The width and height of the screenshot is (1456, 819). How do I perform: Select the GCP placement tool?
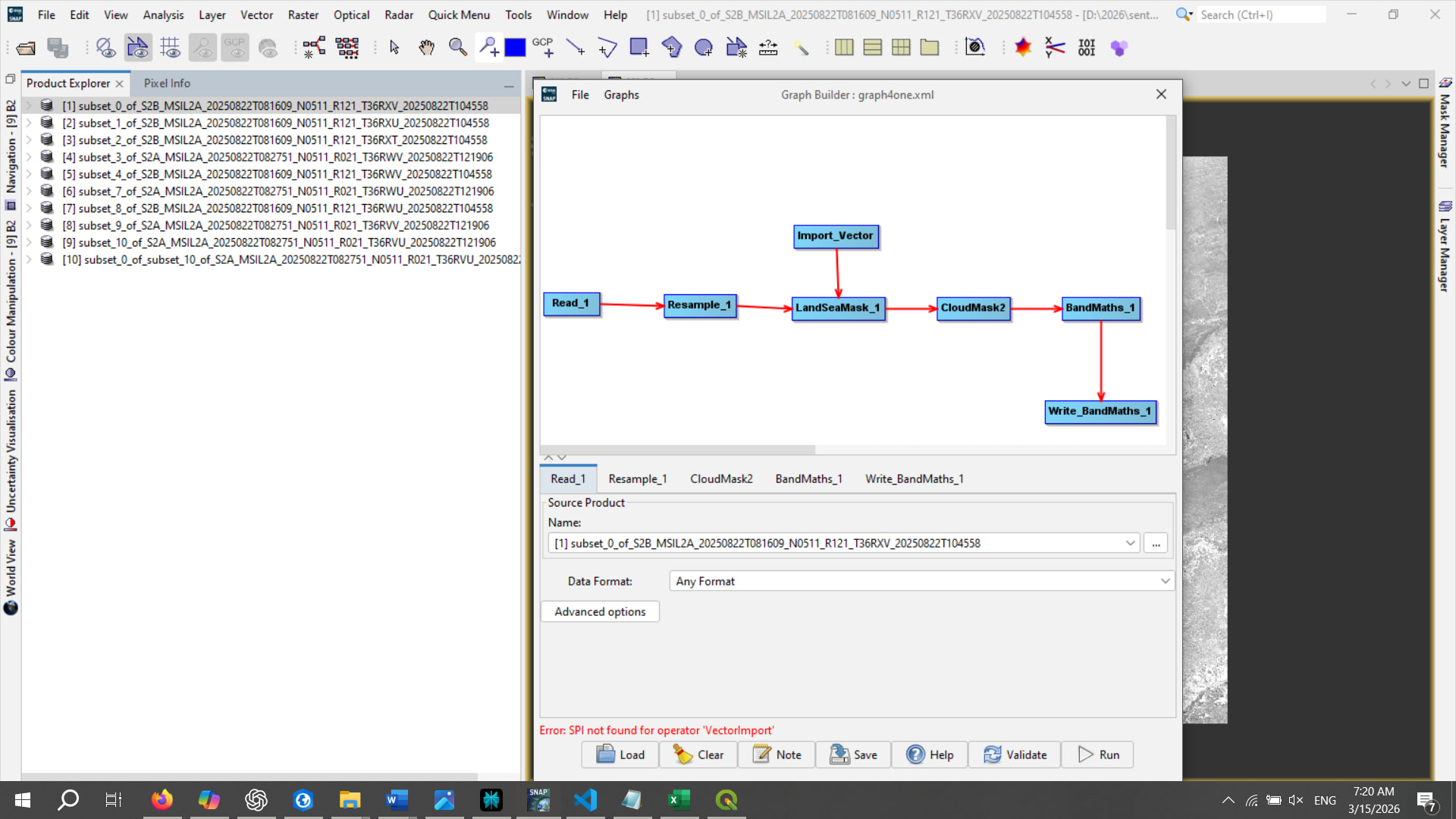(x=543, y=48)
